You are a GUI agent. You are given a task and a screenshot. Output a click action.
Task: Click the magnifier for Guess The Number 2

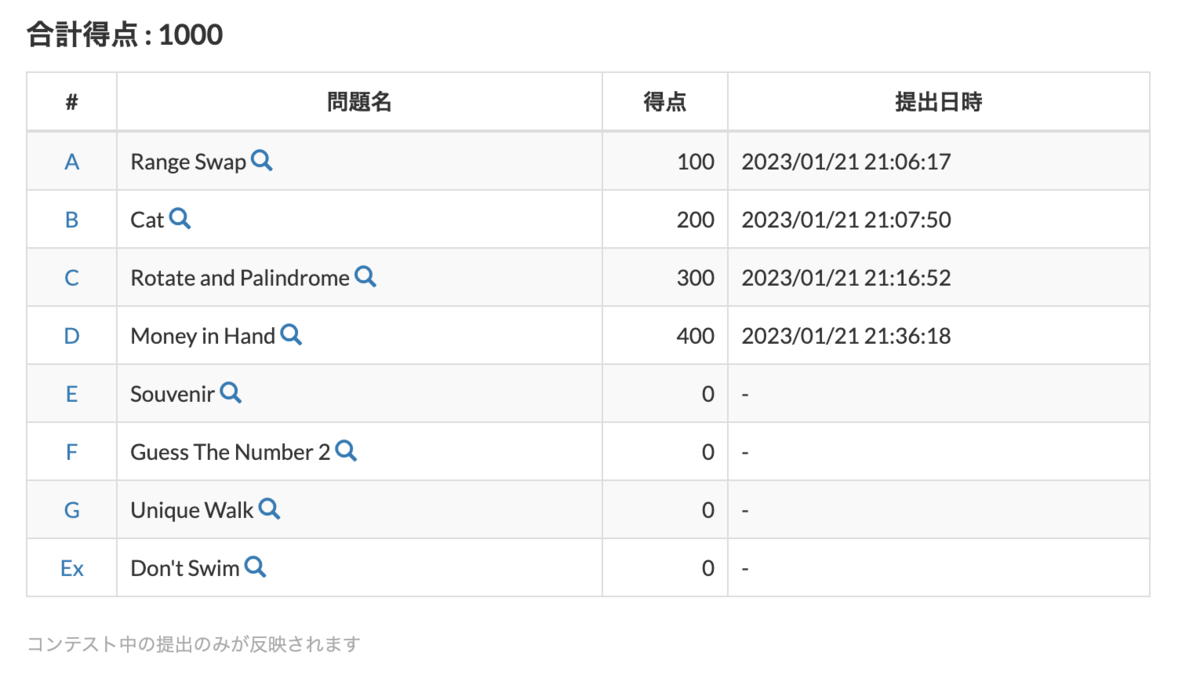click(x=347, y=452)
